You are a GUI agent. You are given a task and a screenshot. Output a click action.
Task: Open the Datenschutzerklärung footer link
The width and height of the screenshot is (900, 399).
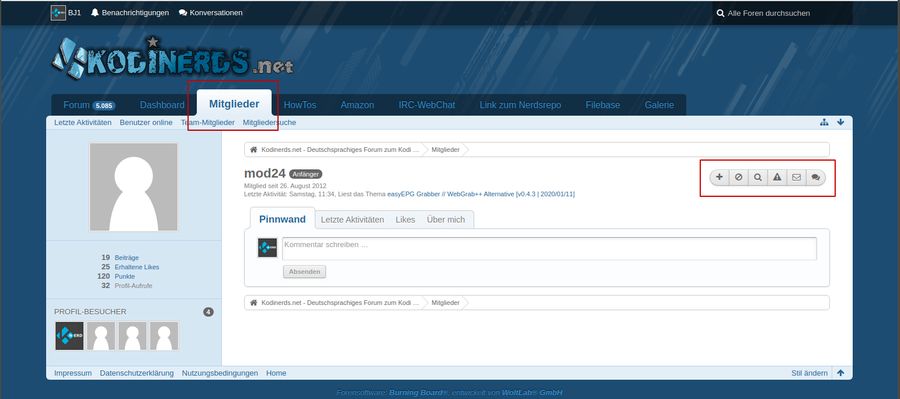137,373
